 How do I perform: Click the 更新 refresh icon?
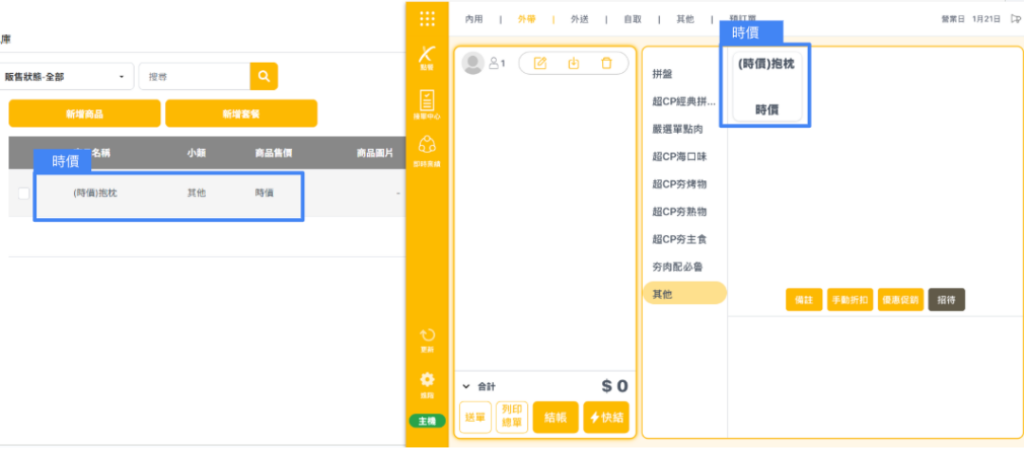427,338
